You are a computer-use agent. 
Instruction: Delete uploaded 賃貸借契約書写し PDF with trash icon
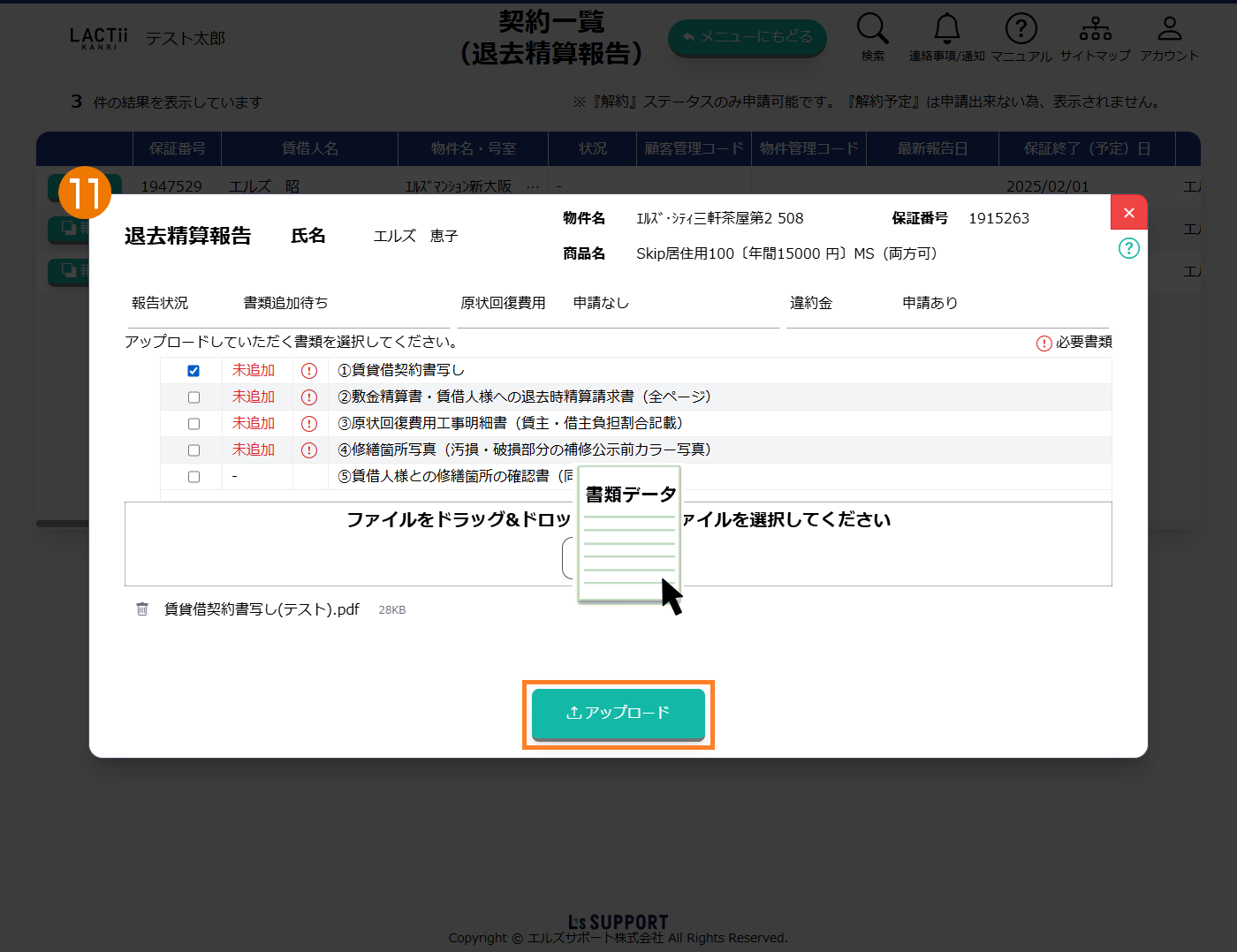pyautogui.click(x=142, y=609)
